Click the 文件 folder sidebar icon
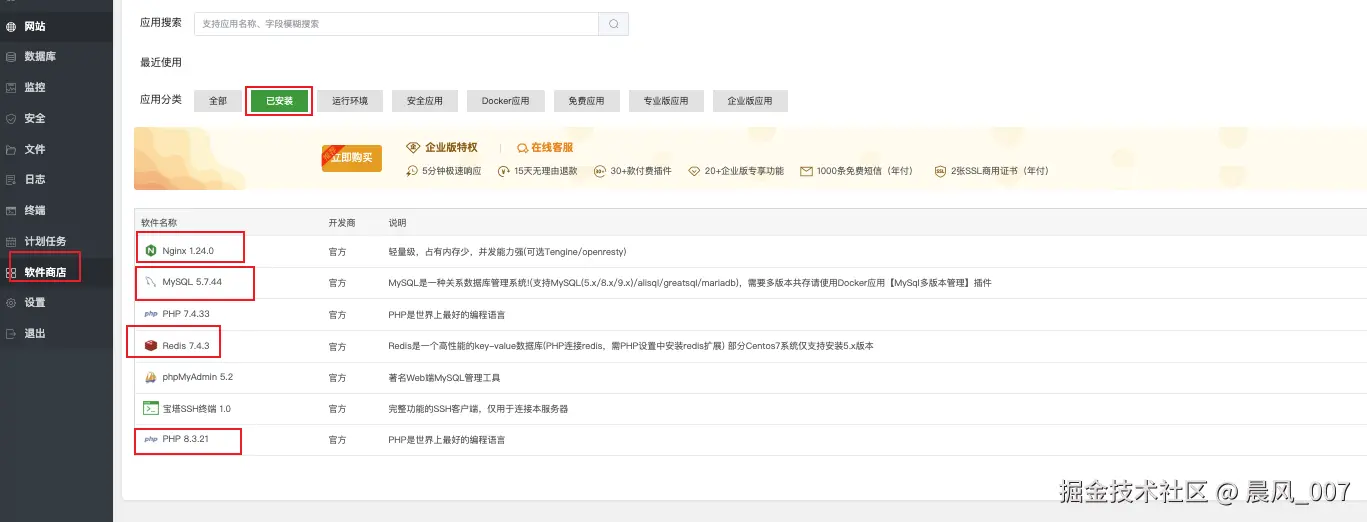The image size is (1367, 522). [11, 149]
